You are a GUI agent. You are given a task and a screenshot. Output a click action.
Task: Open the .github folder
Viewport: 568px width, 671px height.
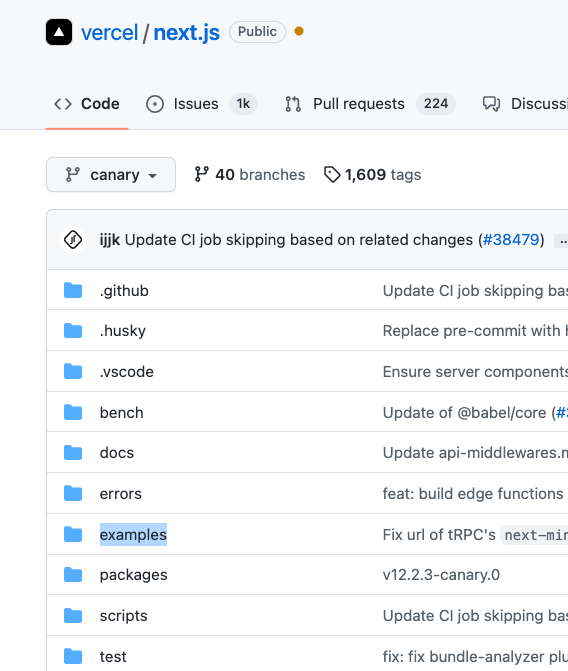[x=124, y=291]
